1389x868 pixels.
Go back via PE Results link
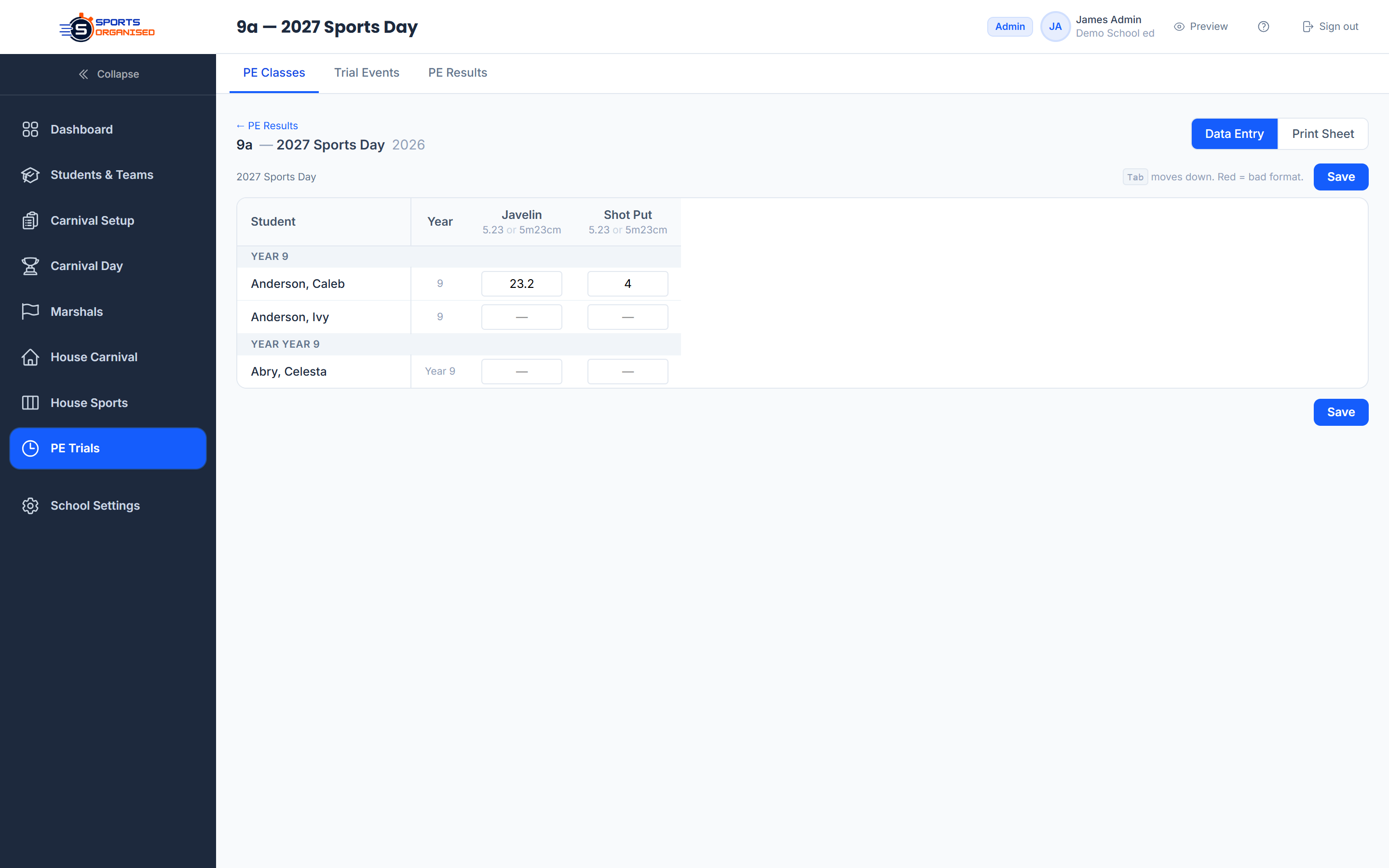click(267, 126)
